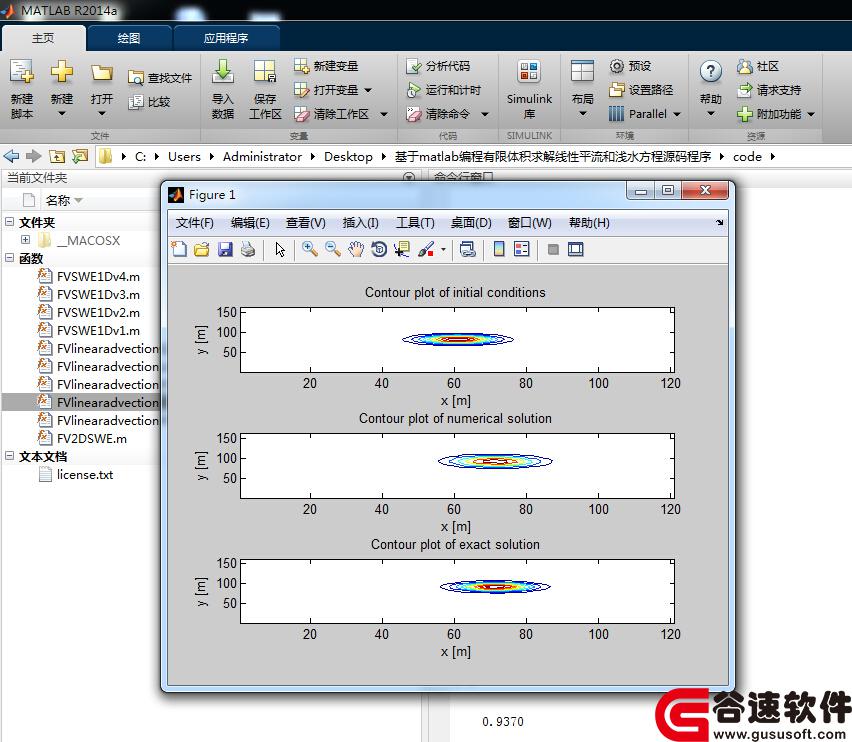Click New Figure icon in Figure 1 toolbar
Viewport: 852px width, 742px height.
(x=179, y=249)
